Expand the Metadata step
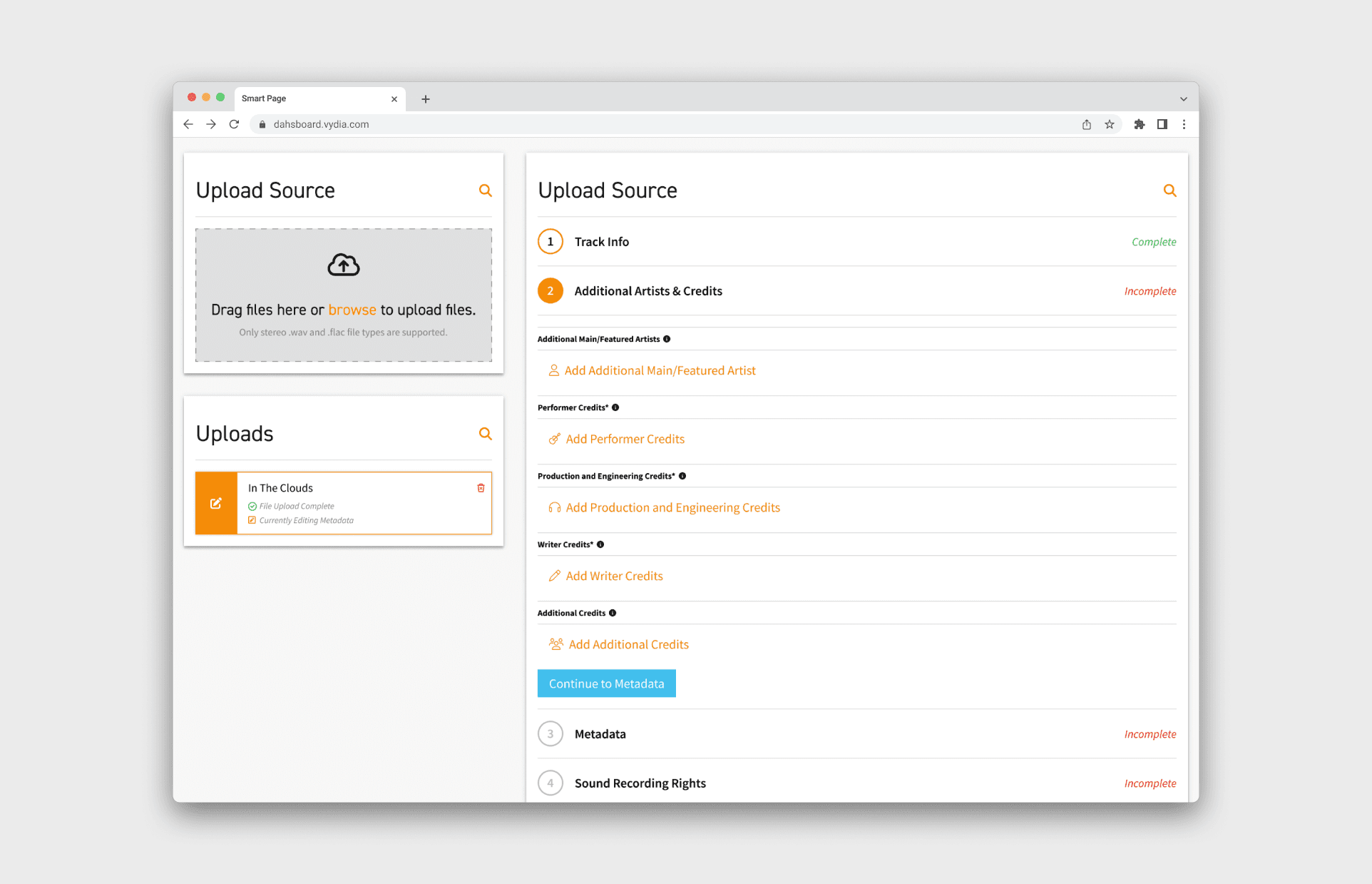Screen dimensions: 1372x884 600,734
